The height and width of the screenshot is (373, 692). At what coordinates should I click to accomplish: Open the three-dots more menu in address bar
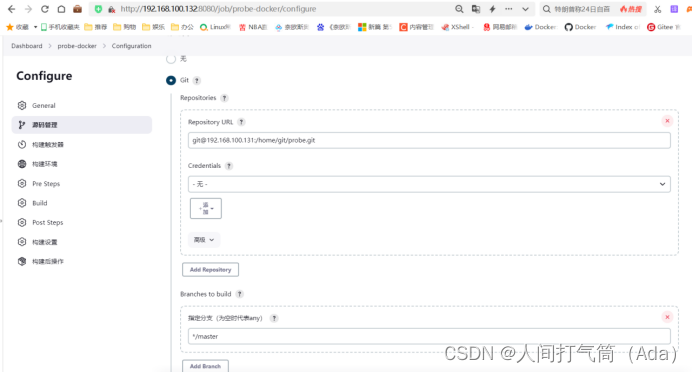point(509,9)
